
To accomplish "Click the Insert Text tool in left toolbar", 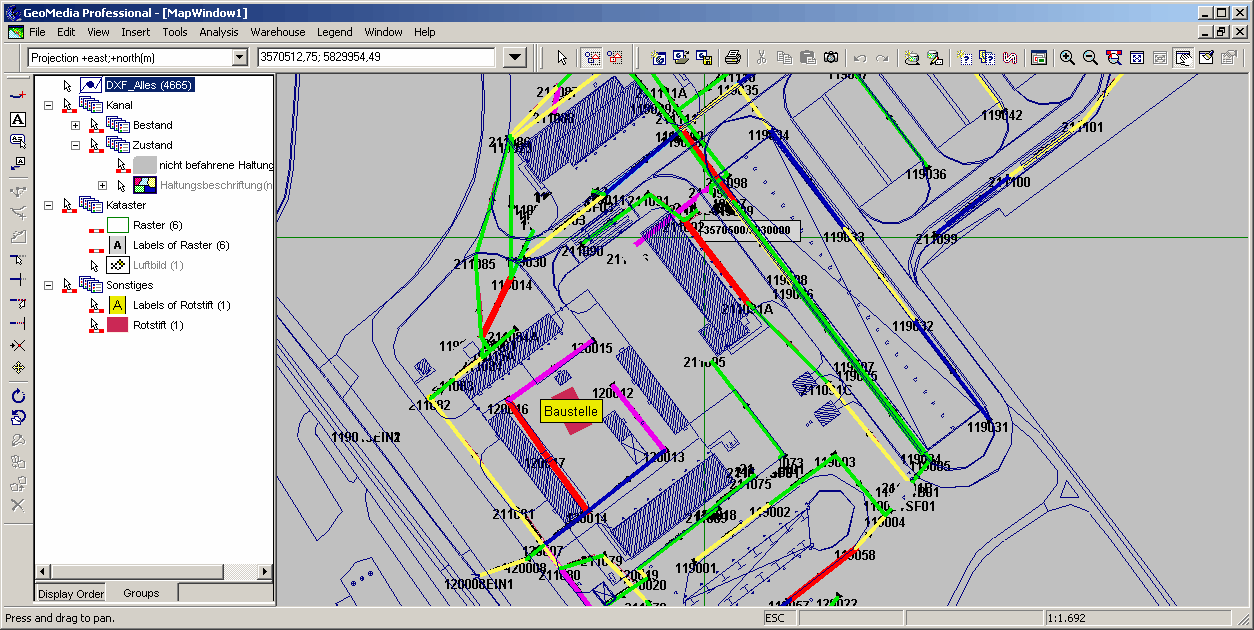I will (17, 119).
